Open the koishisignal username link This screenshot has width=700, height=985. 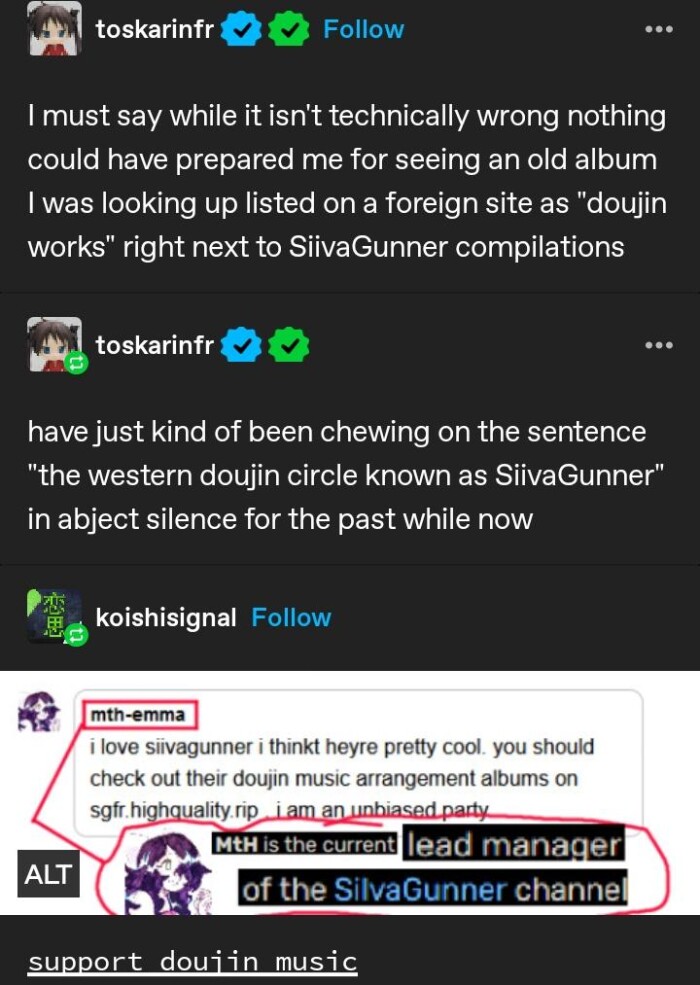coord(166,618)
